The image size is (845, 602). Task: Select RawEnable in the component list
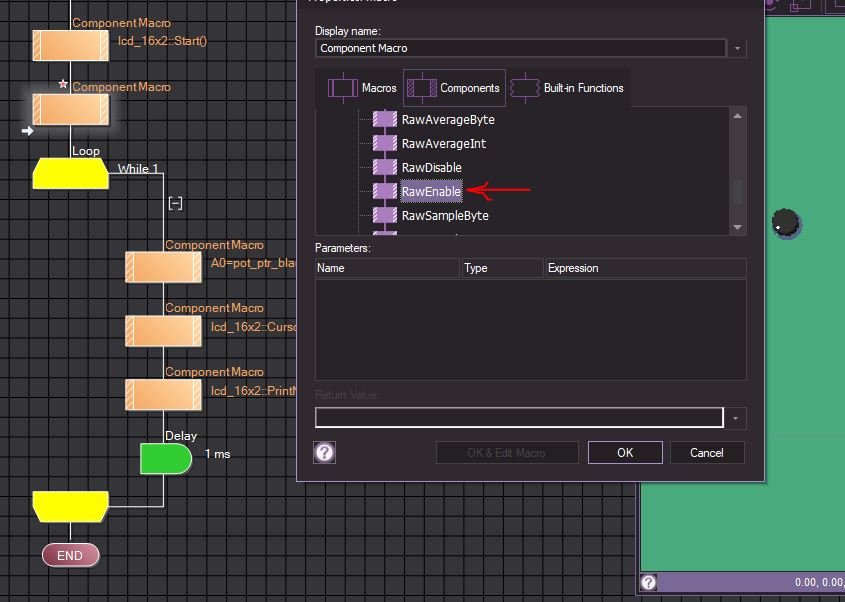(x=431, y=191)
